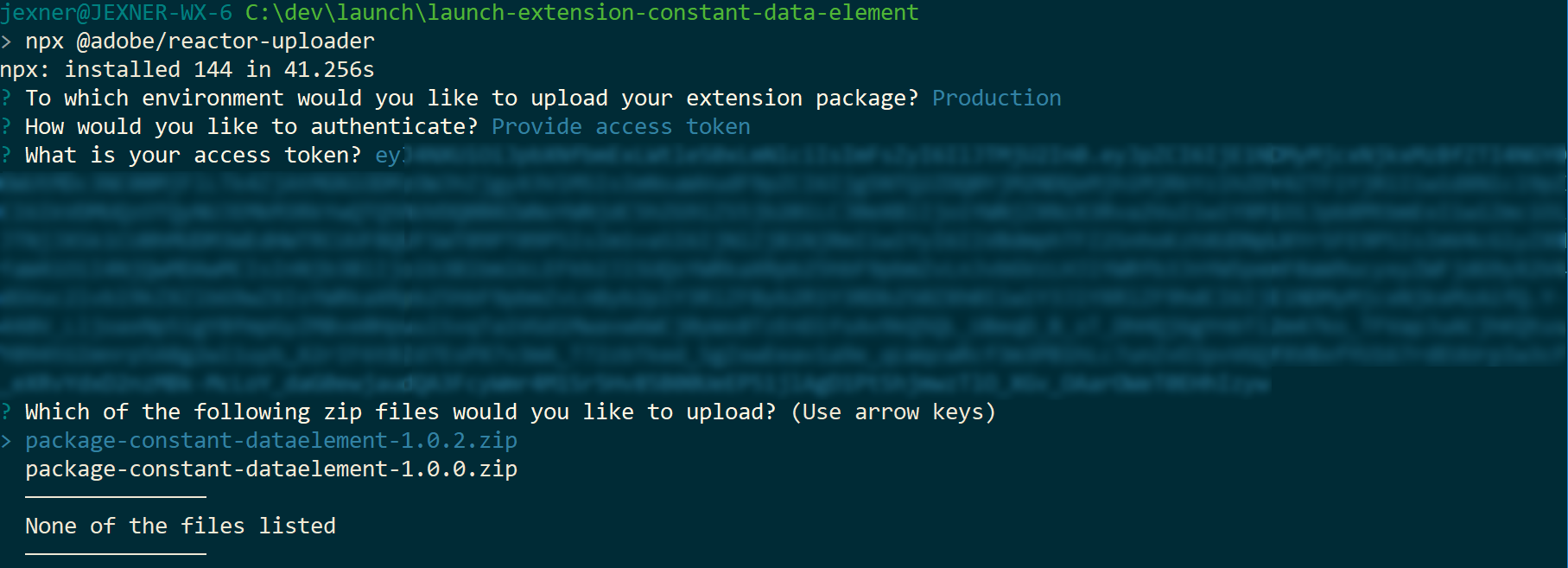Select package-constant-dataelement-1.0.2.zip option
This screenshot has height=568, width=1568.
point(270,441)
